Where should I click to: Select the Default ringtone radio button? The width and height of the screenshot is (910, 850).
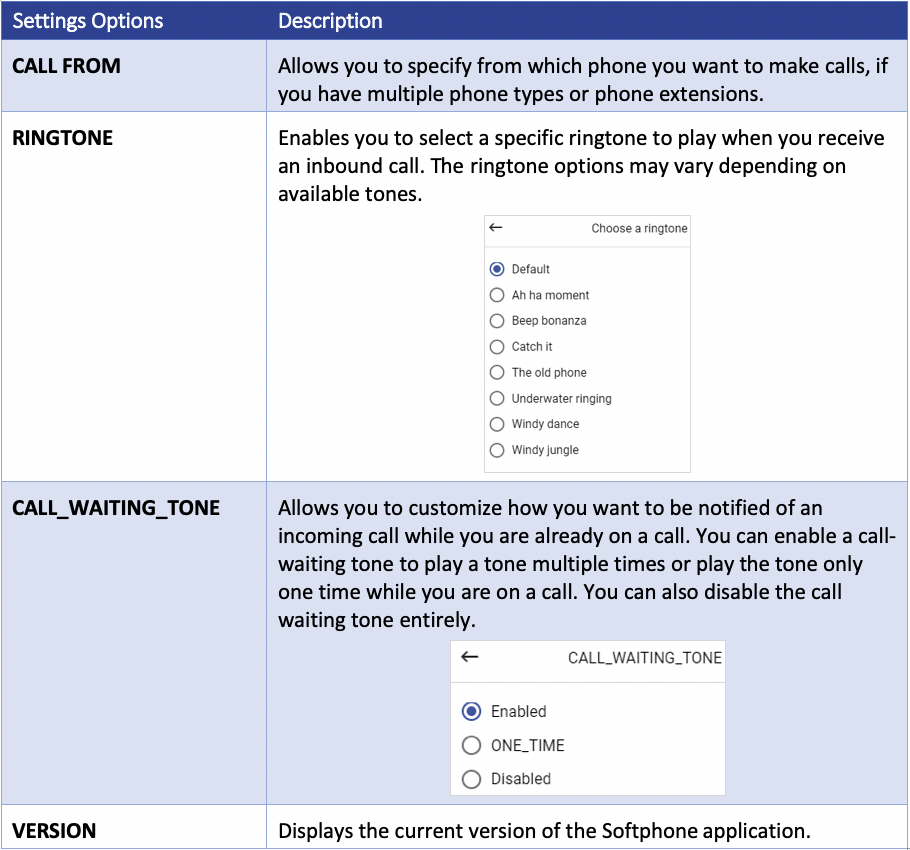(497, 269)
